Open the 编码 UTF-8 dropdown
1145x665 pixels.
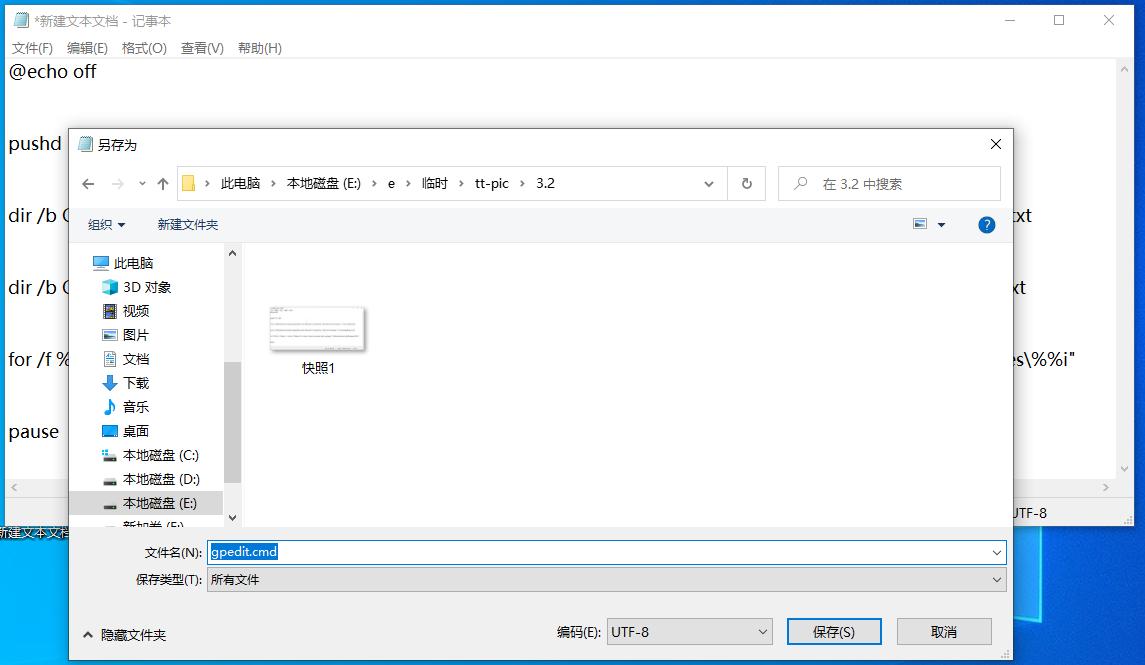tap(762, 631)
